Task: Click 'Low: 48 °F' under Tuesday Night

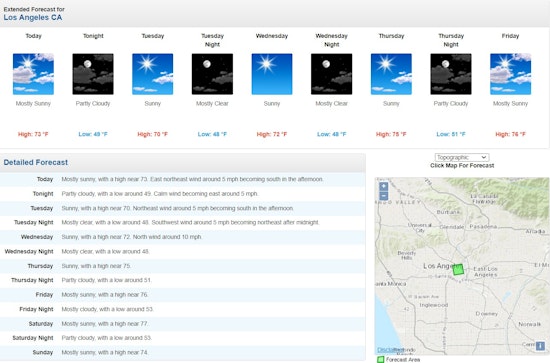Action: tap(212, 134)
